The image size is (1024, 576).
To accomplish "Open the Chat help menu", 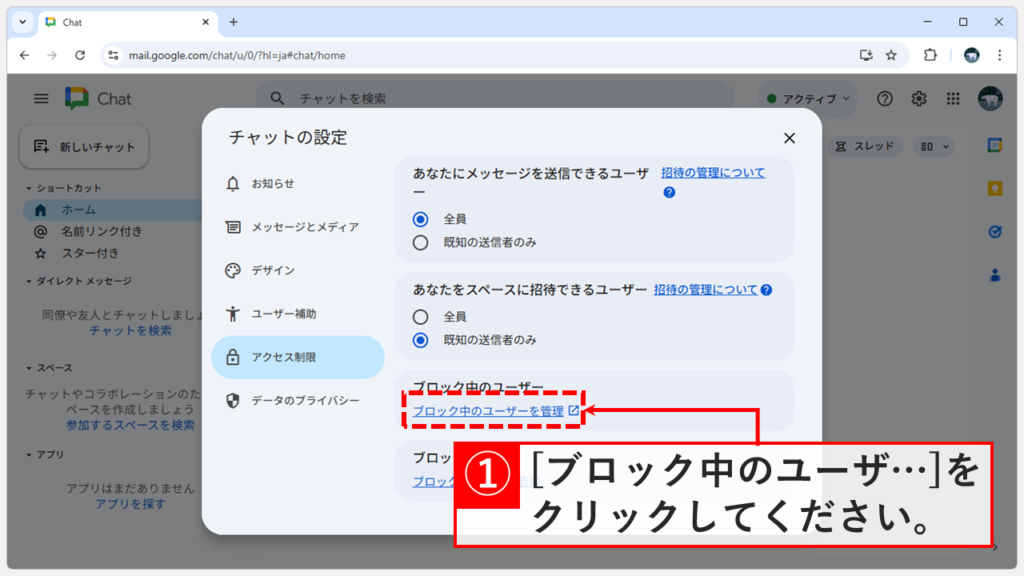I will tap(885, 98).
